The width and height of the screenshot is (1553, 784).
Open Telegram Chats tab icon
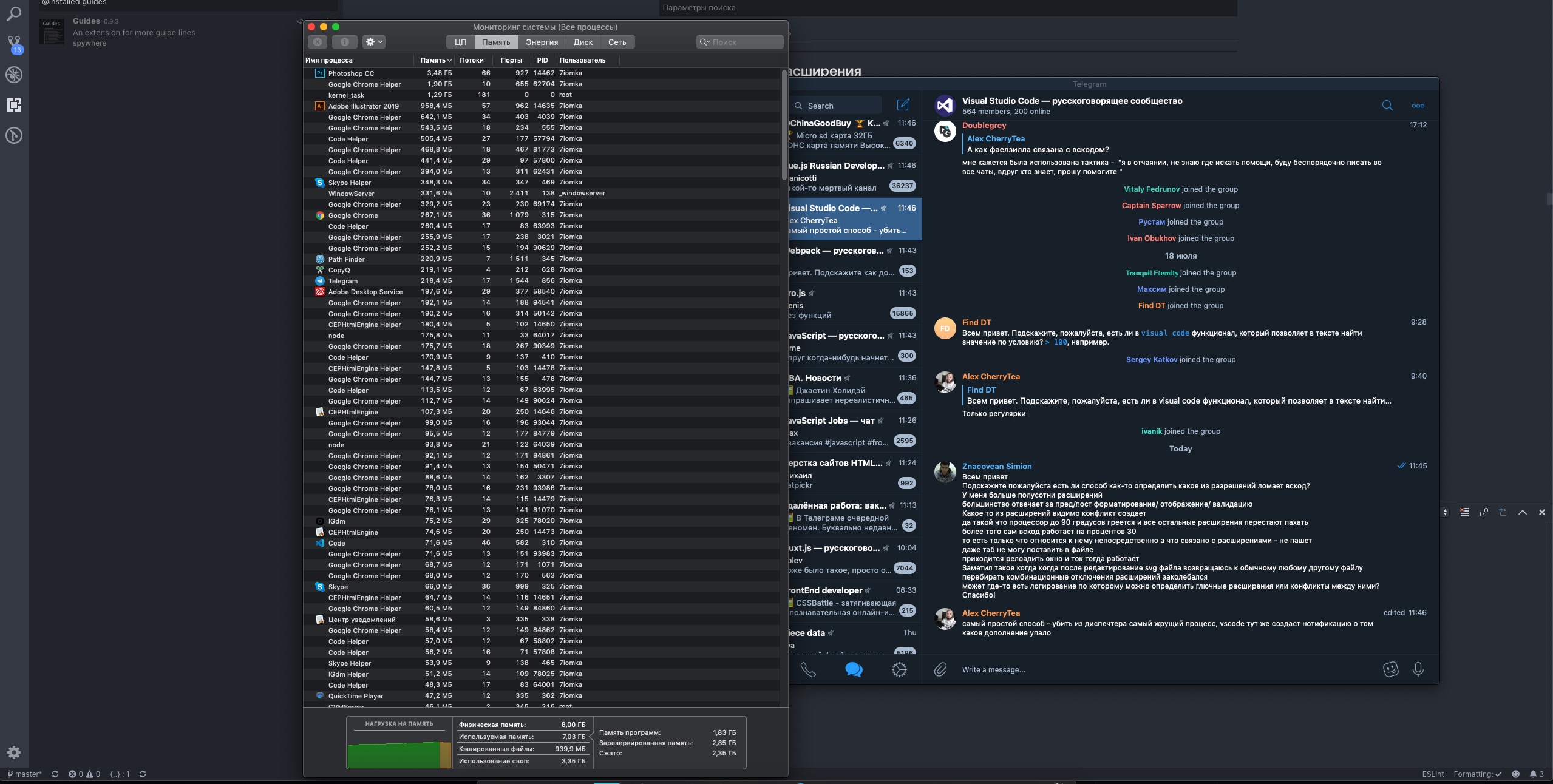click(854, 669)
